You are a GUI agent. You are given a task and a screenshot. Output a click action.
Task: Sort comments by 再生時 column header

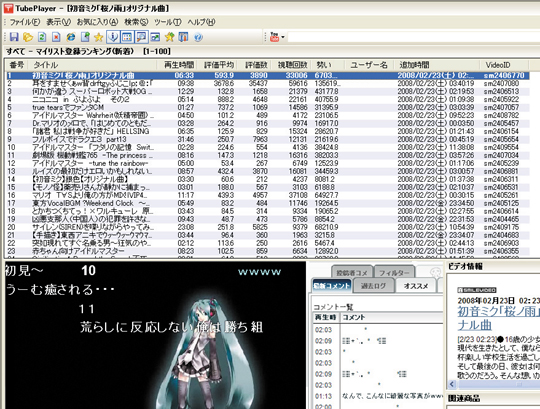326,317
